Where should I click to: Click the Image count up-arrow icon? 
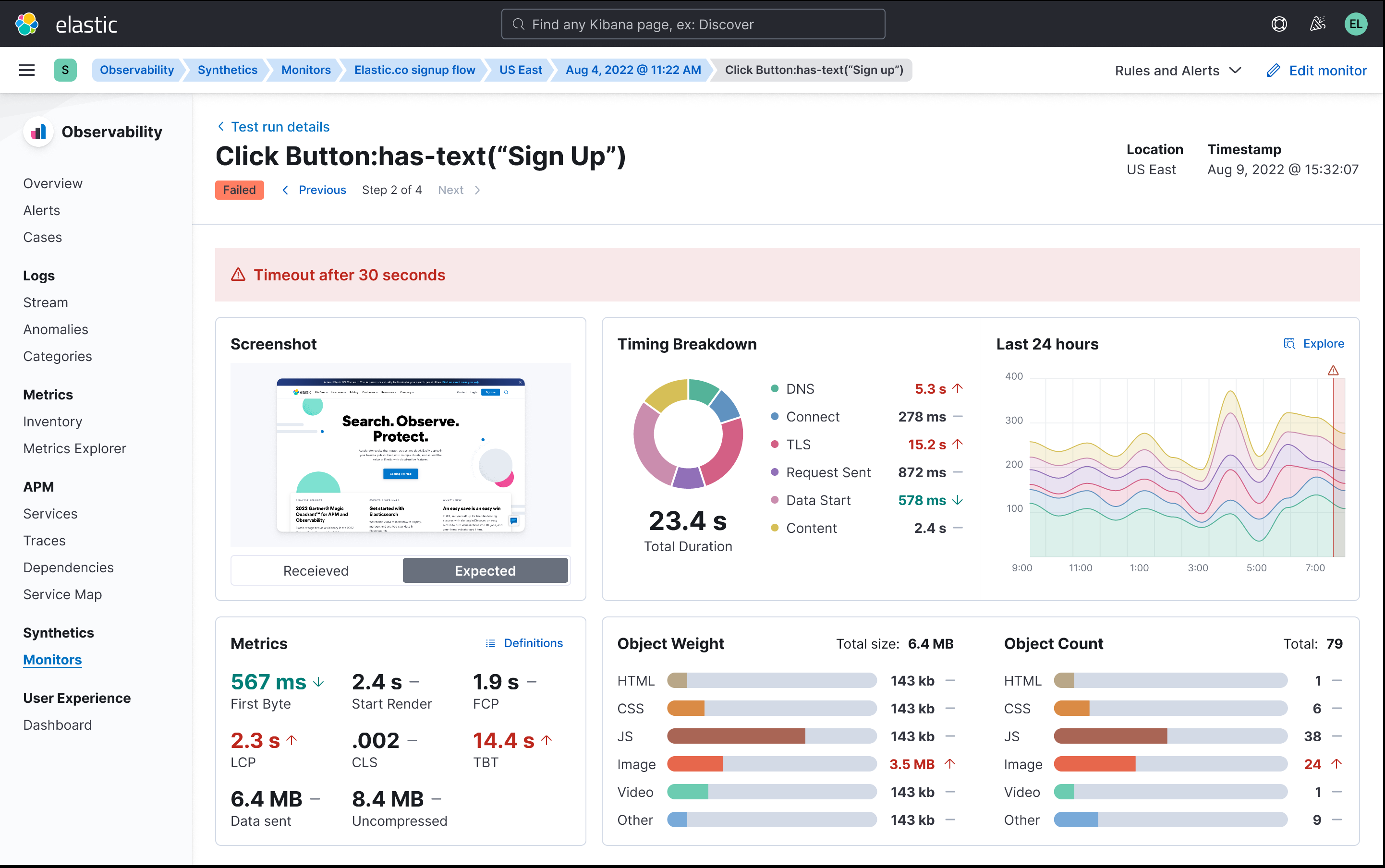click(x=1337, y=764)
